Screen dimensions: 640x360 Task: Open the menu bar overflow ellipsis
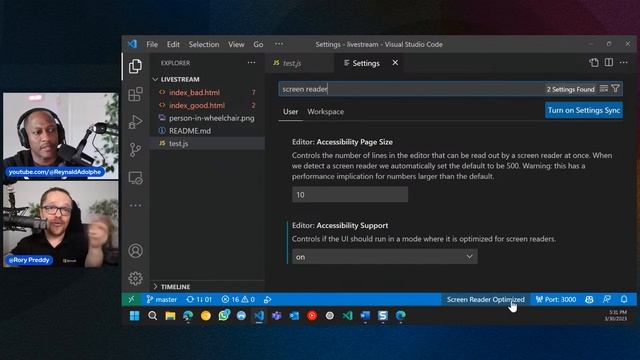point(279,44)
